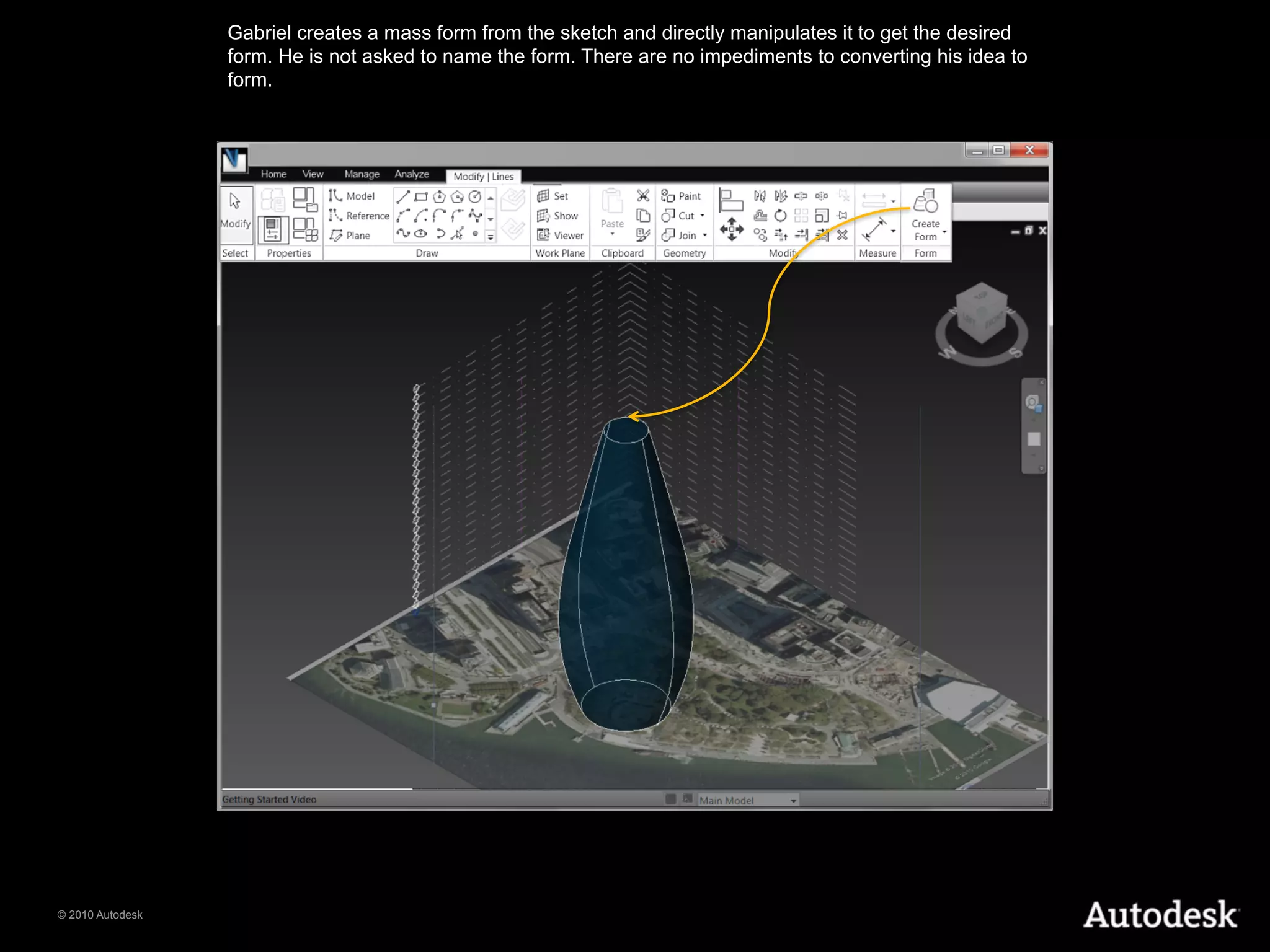Click the work plane Viewer button
The height and width of the screenshot is (952, 1270).
point(561,235)
